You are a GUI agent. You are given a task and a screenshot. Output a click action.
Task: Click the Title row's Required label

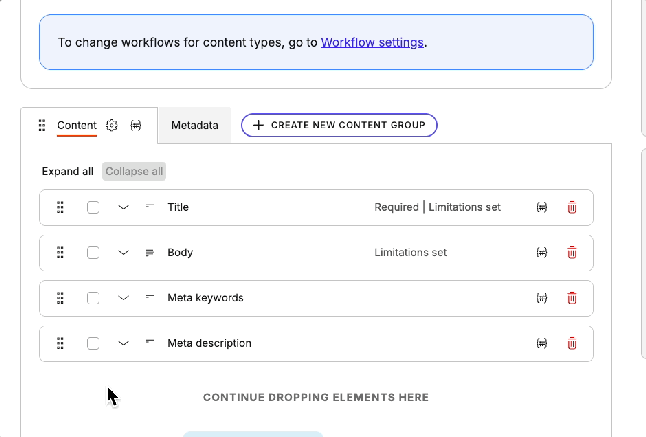click(396, 207)
